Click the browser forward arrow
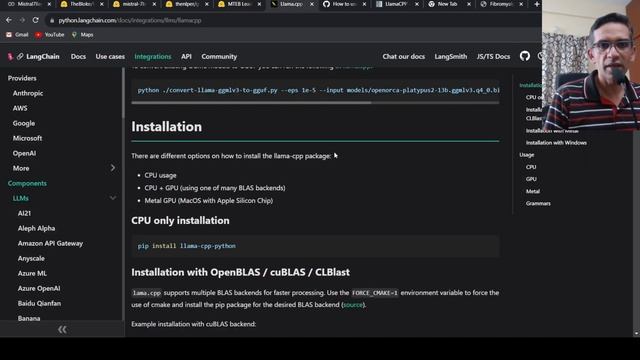Viewport: 640px width, 360px height. click(22, 20)
